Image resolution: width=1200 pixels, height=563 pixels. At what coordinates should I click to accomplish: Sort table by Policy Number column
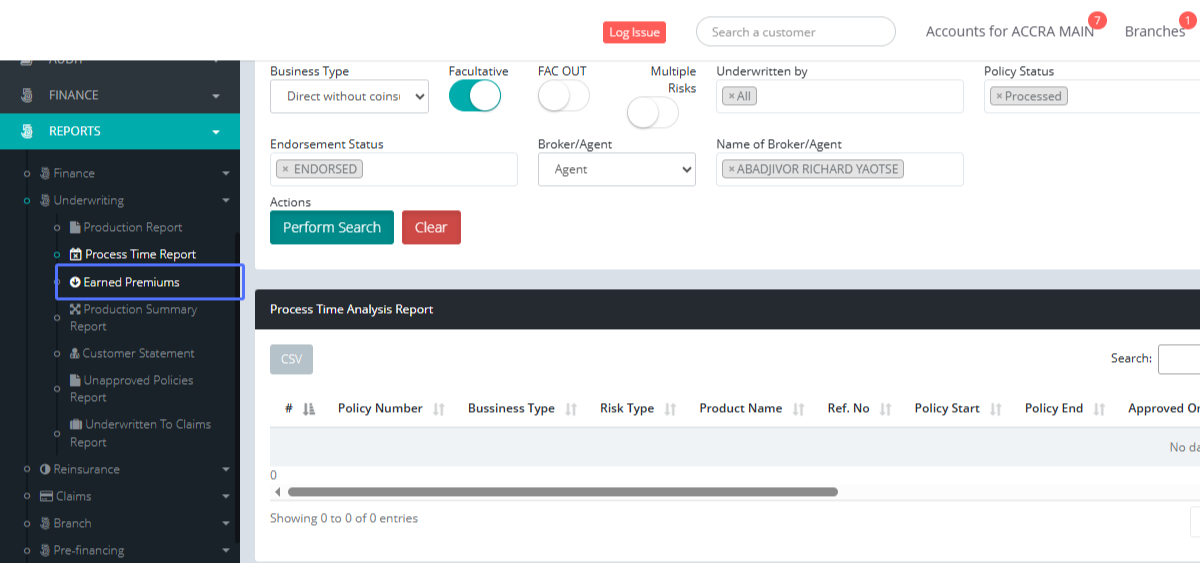(x=379, y=408)
